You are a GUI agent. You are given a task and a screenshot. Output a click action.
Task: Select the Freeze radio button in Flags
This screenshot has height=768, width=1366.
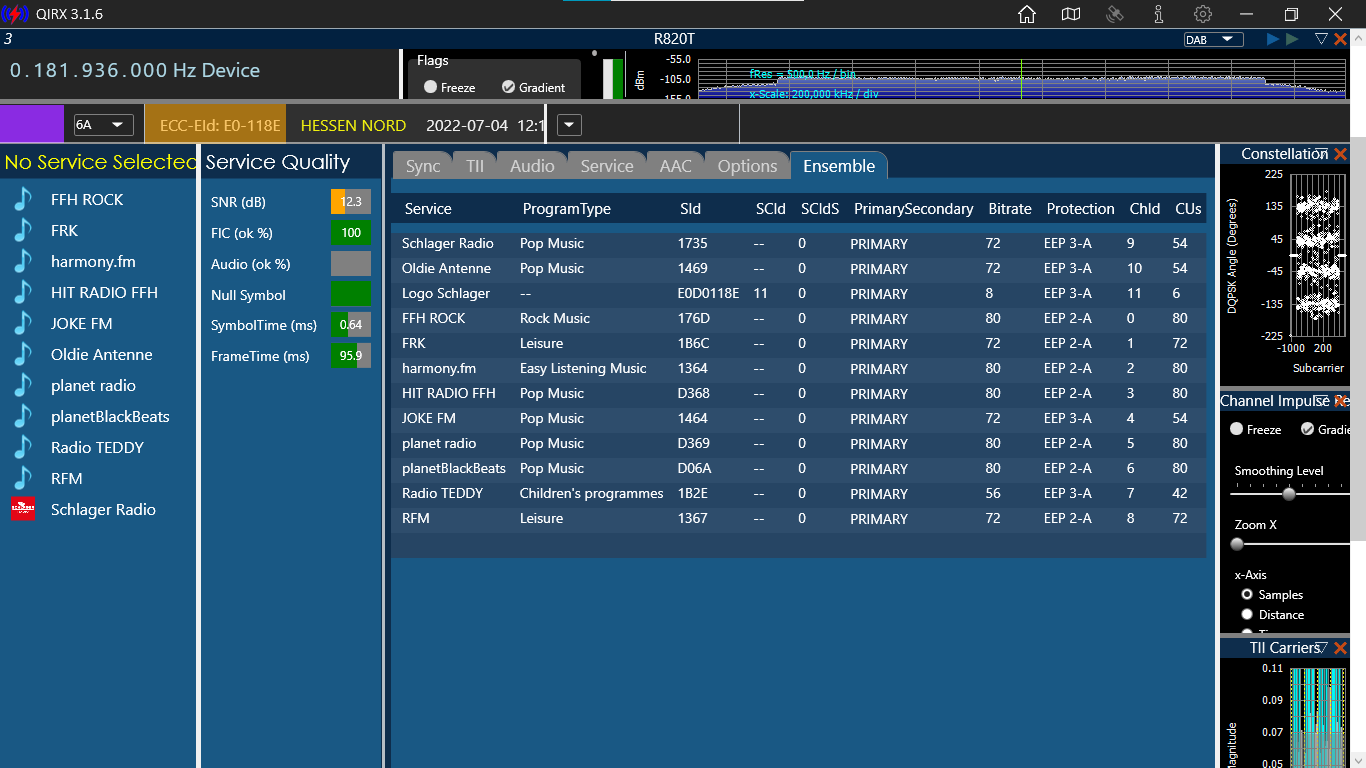click(430, 87)
